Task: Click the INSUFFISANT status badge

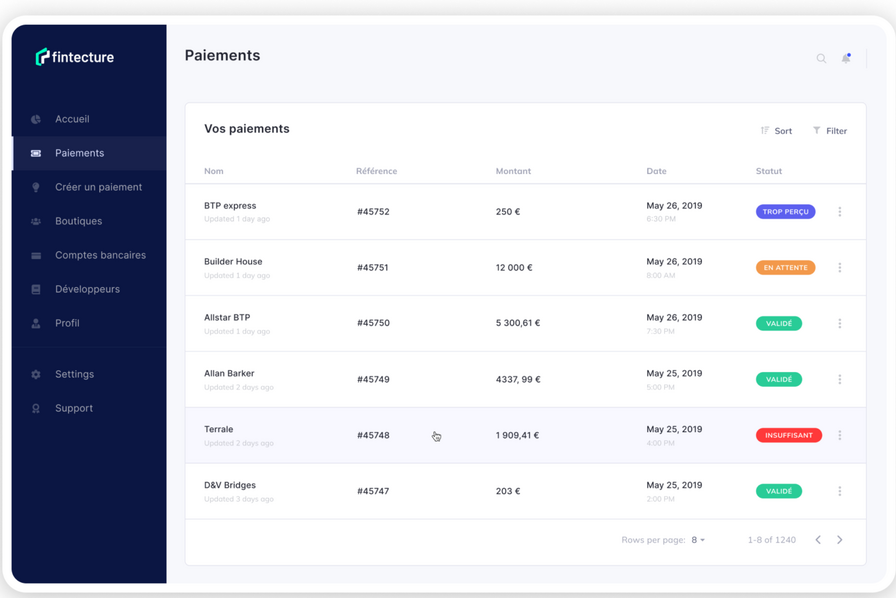Action: (x=789, y=435)
